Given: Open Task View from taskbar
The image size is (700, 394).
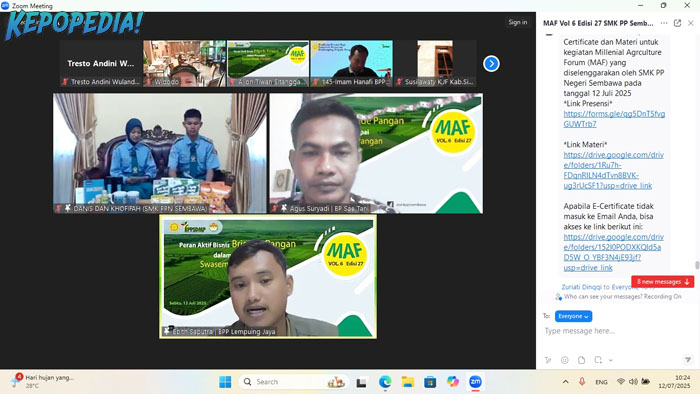Looking at the screenshot, I should (361, 382).
